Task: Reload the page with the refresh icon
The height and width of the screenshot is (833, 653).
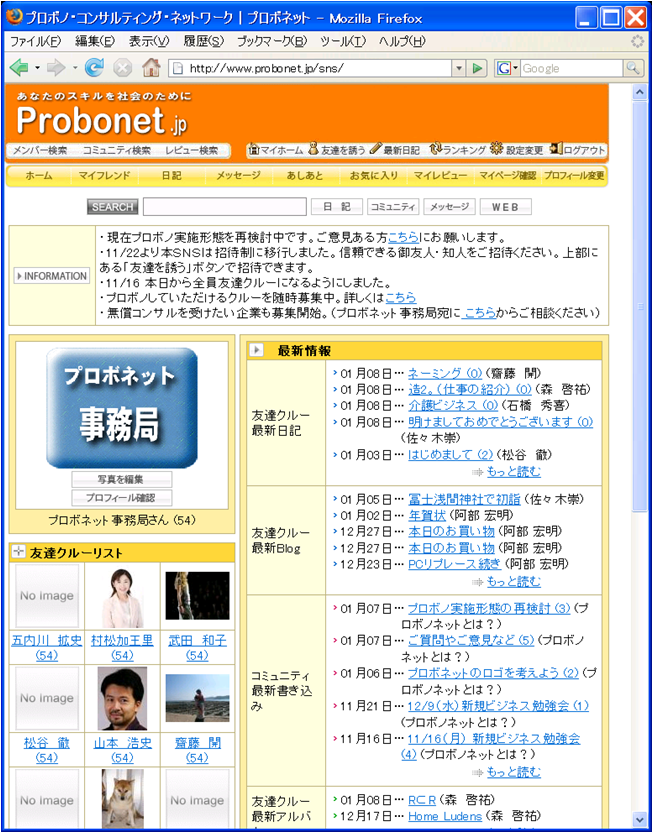Action: 94,67
